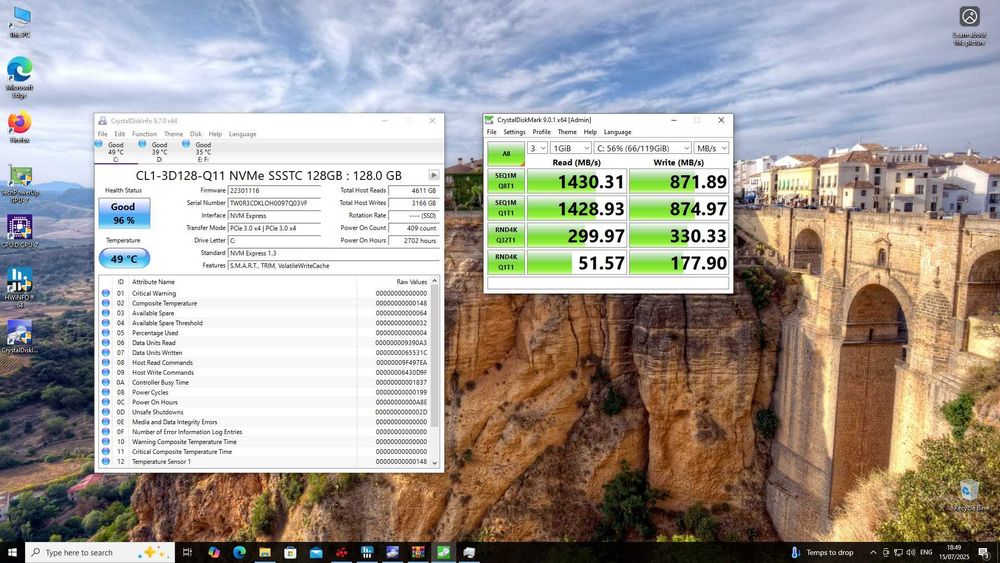This screenshot has height=563, width=1000.
Task: Open Profile menu in CrystalDiskMark
Action: 541,132
